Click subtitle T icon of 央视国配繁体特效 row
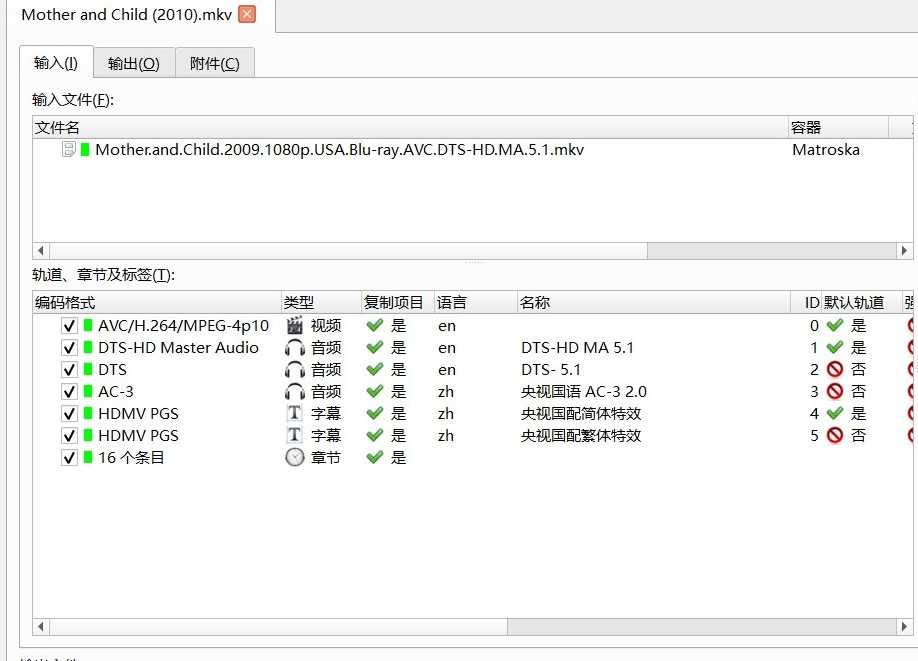This screenshot has width=918, height=661. tap(294, 435)
